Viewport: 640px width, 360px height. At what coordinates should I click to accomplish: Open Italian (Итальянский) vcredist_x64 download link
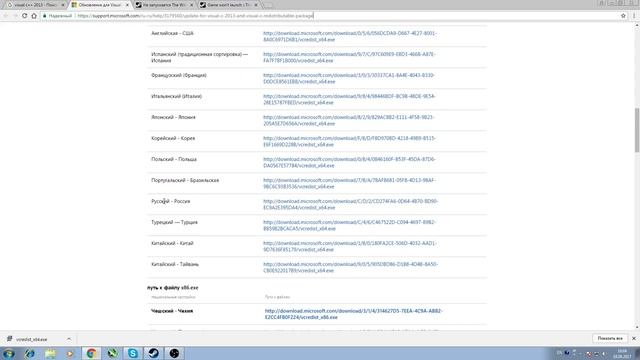pos(349,99)
